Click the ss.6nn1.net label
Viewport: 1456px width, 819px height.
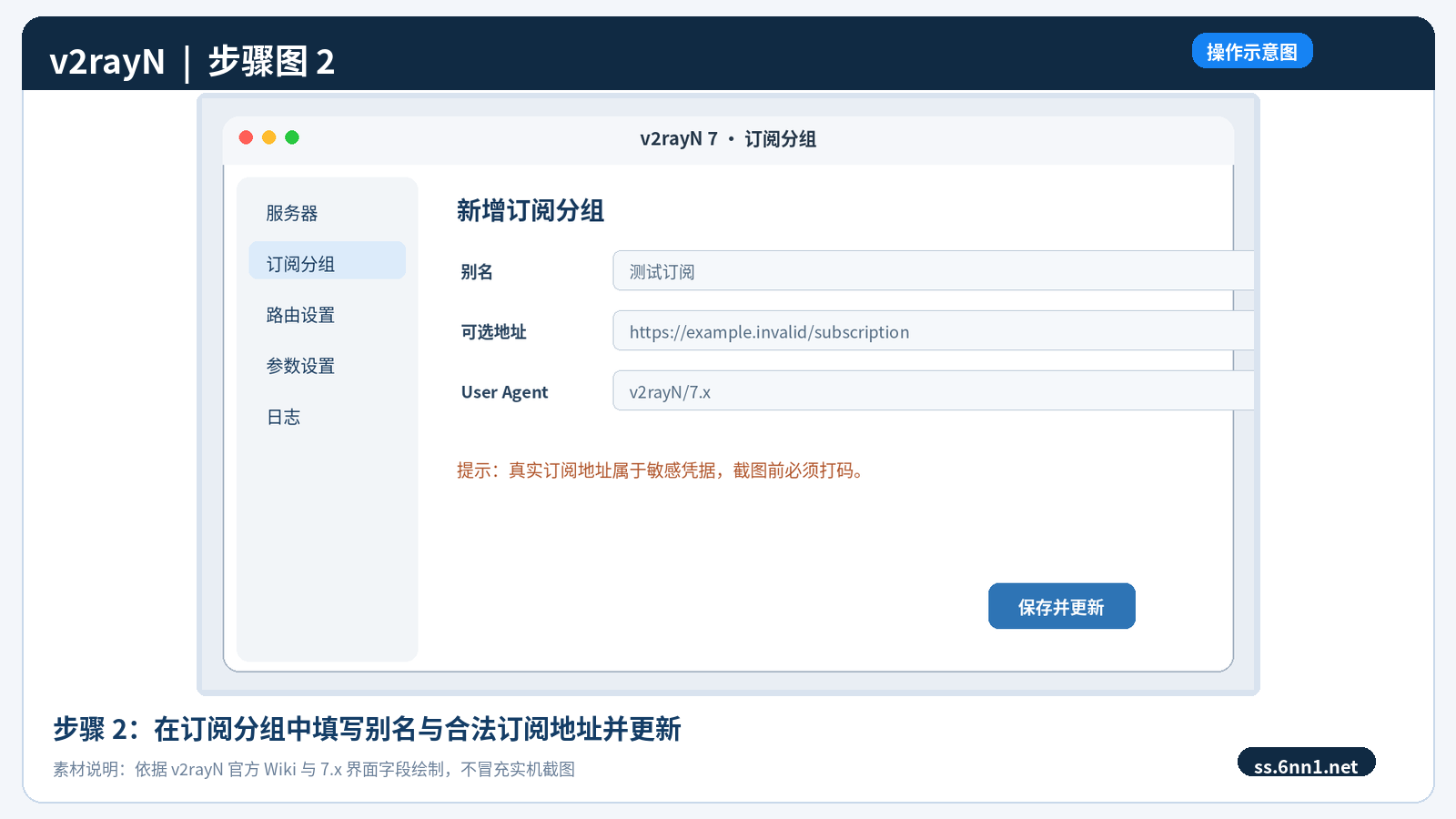(x=1306, y=764)
